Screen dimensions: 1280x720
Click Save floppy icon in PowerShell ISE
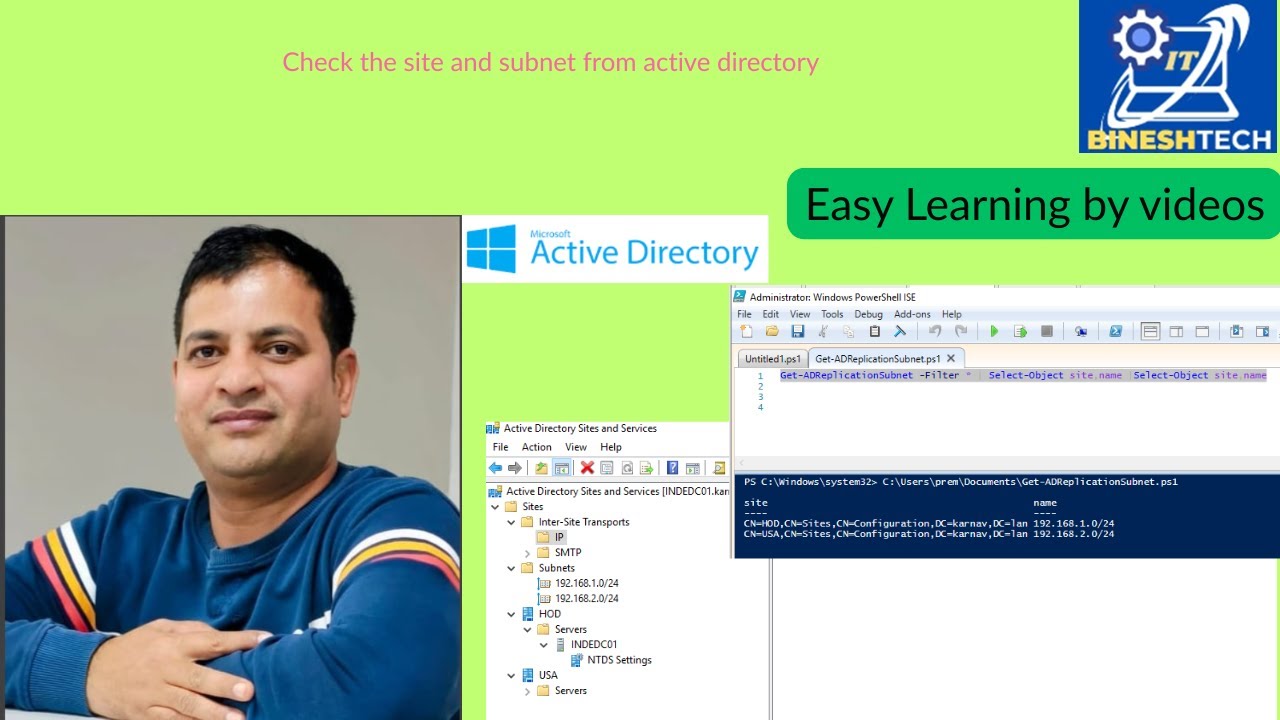point(797,331)
